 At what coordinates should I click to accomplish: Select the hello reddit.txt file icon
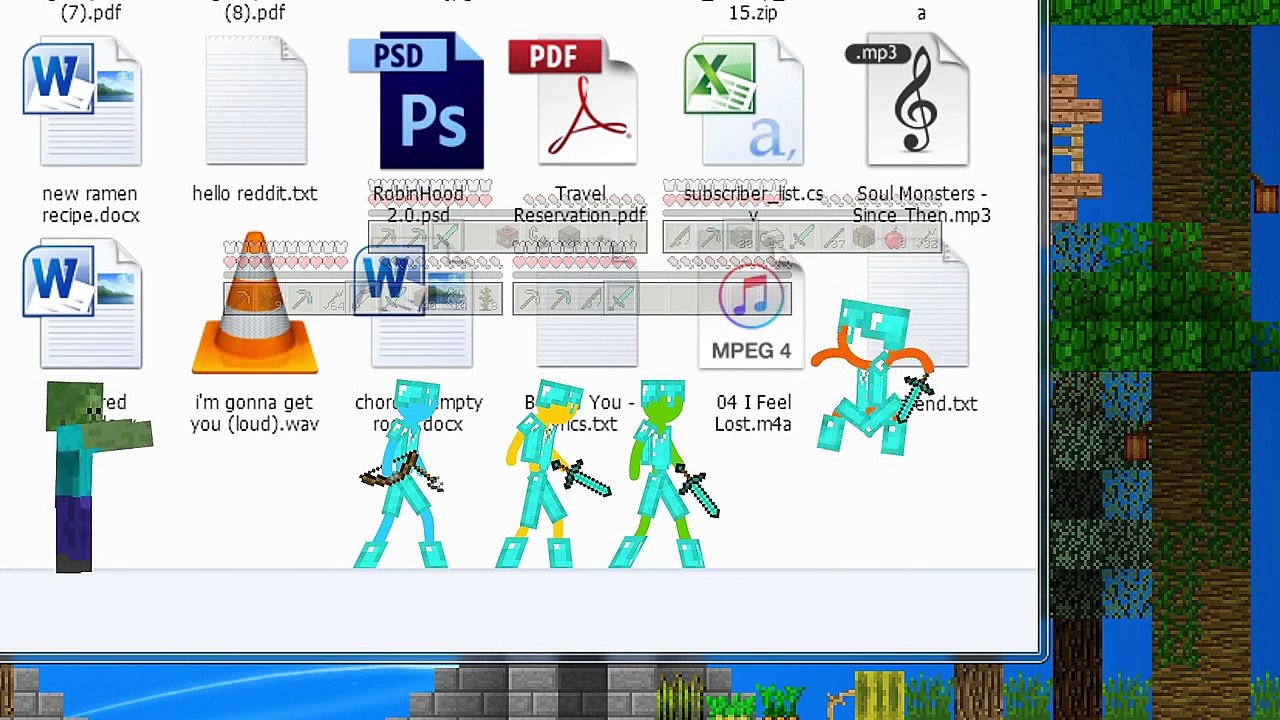click(x=256, y=101)
